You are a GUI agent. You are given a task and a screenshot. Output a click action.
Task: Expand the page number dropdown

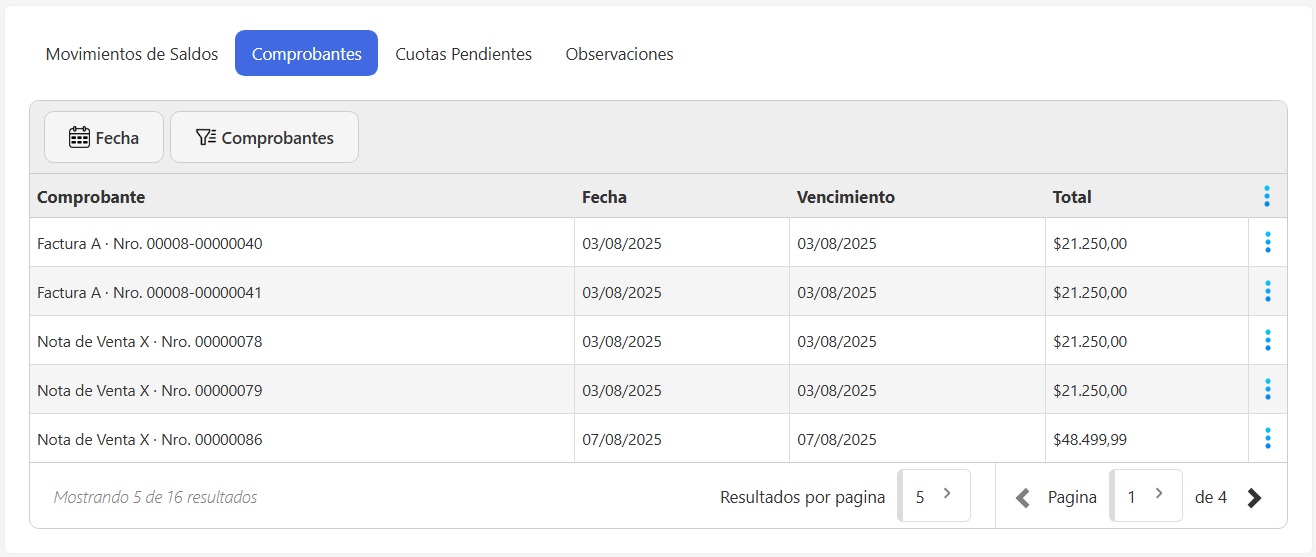(1146, 496)
